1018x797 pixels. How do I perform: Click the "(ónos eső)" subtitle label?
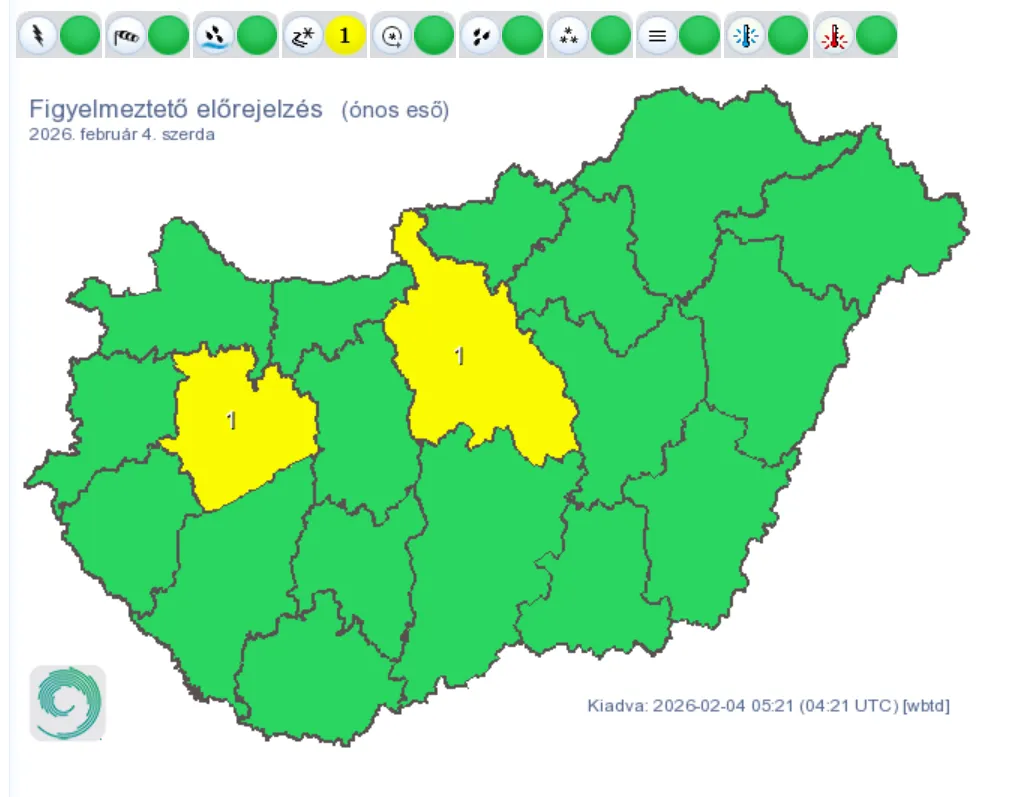tap(395, 110)
